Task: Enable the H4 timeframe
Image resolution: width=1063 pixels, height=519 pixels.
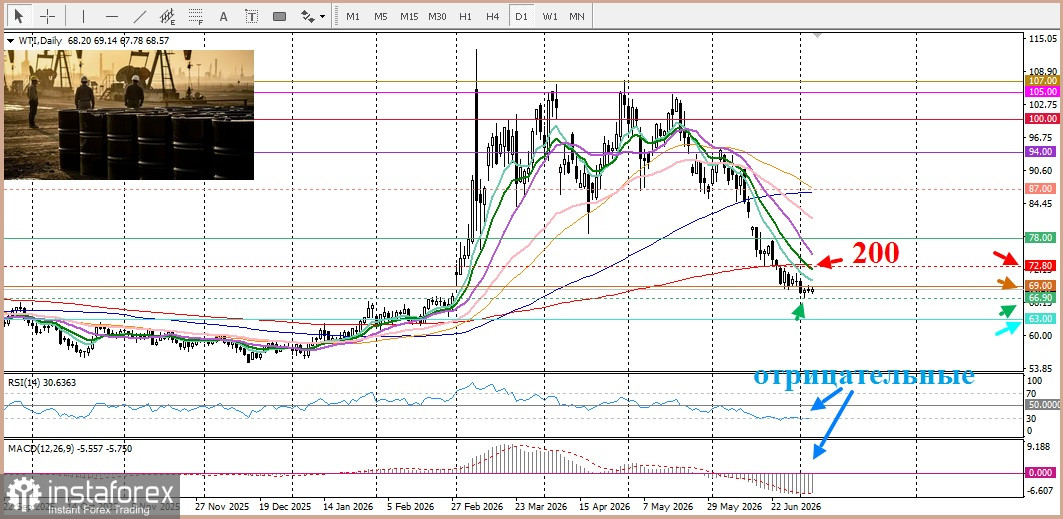Action: point(493,16)
